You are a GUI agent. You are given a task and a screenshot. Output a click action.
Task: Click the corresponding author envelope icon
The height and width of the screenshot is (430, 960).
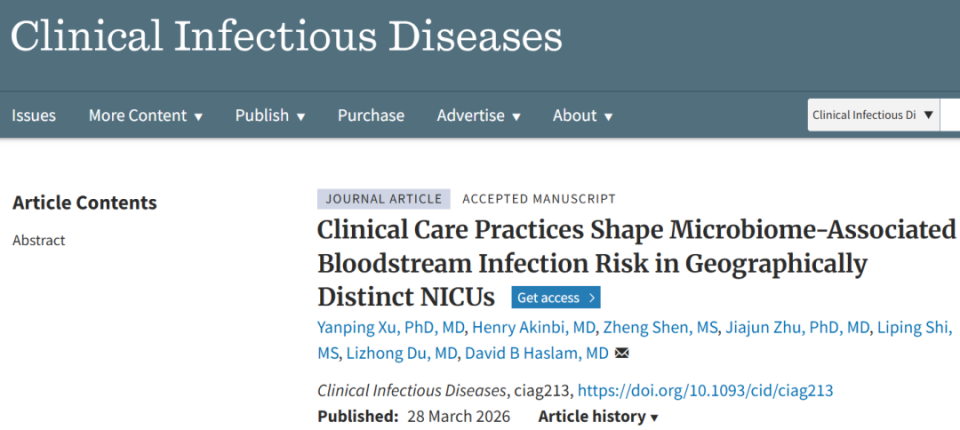coord(622,353)
